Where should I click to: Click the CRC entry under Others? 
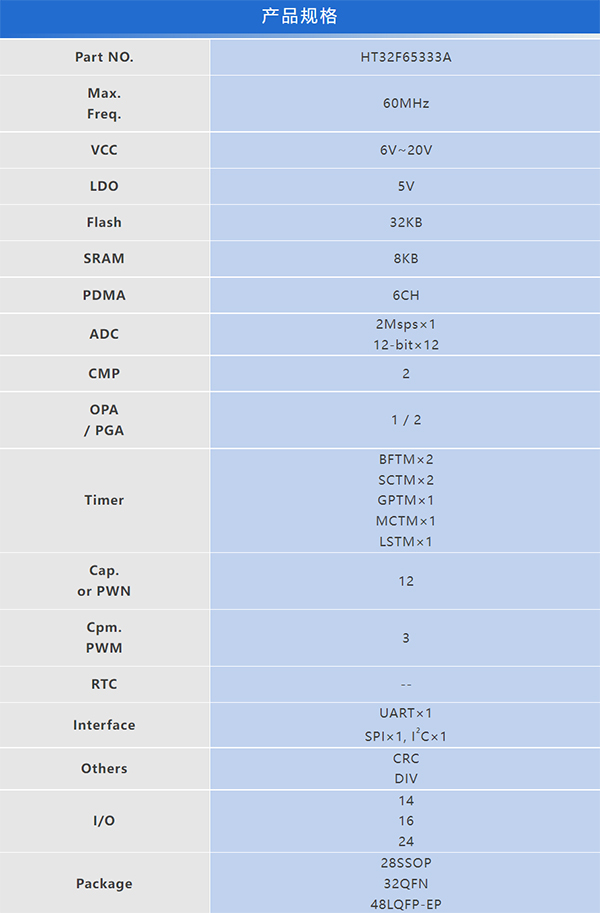(x=405, y=758)
